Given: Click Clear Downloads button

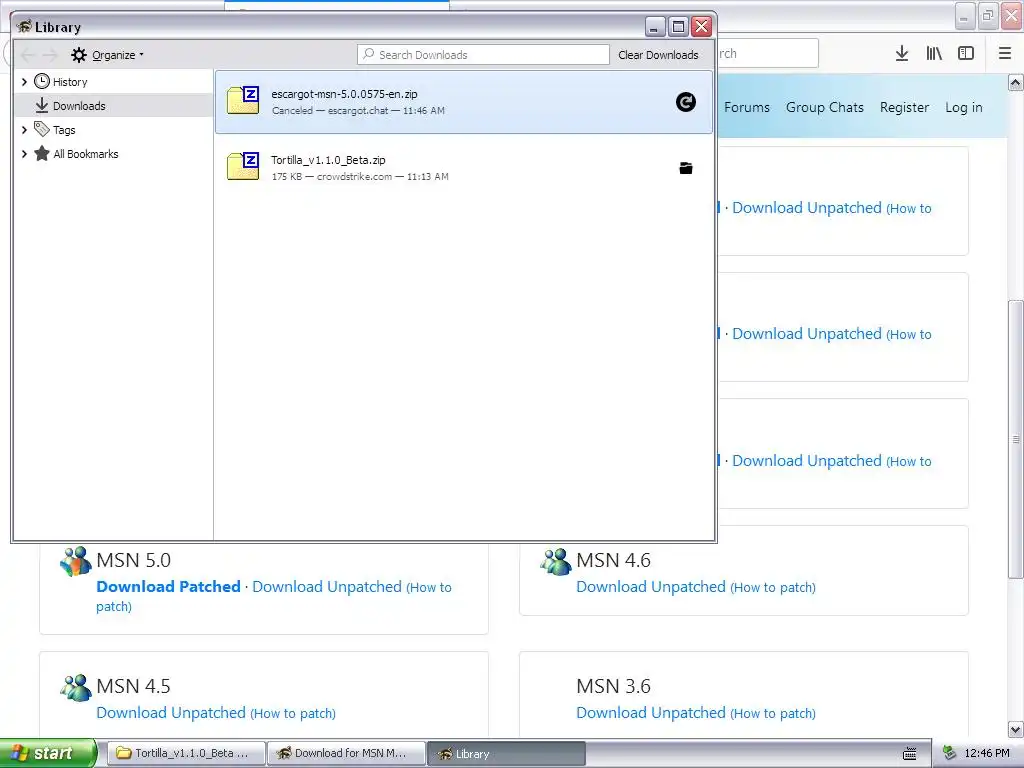Looking at the screenshot, I should pyautogui.click(x=658, y=55).
